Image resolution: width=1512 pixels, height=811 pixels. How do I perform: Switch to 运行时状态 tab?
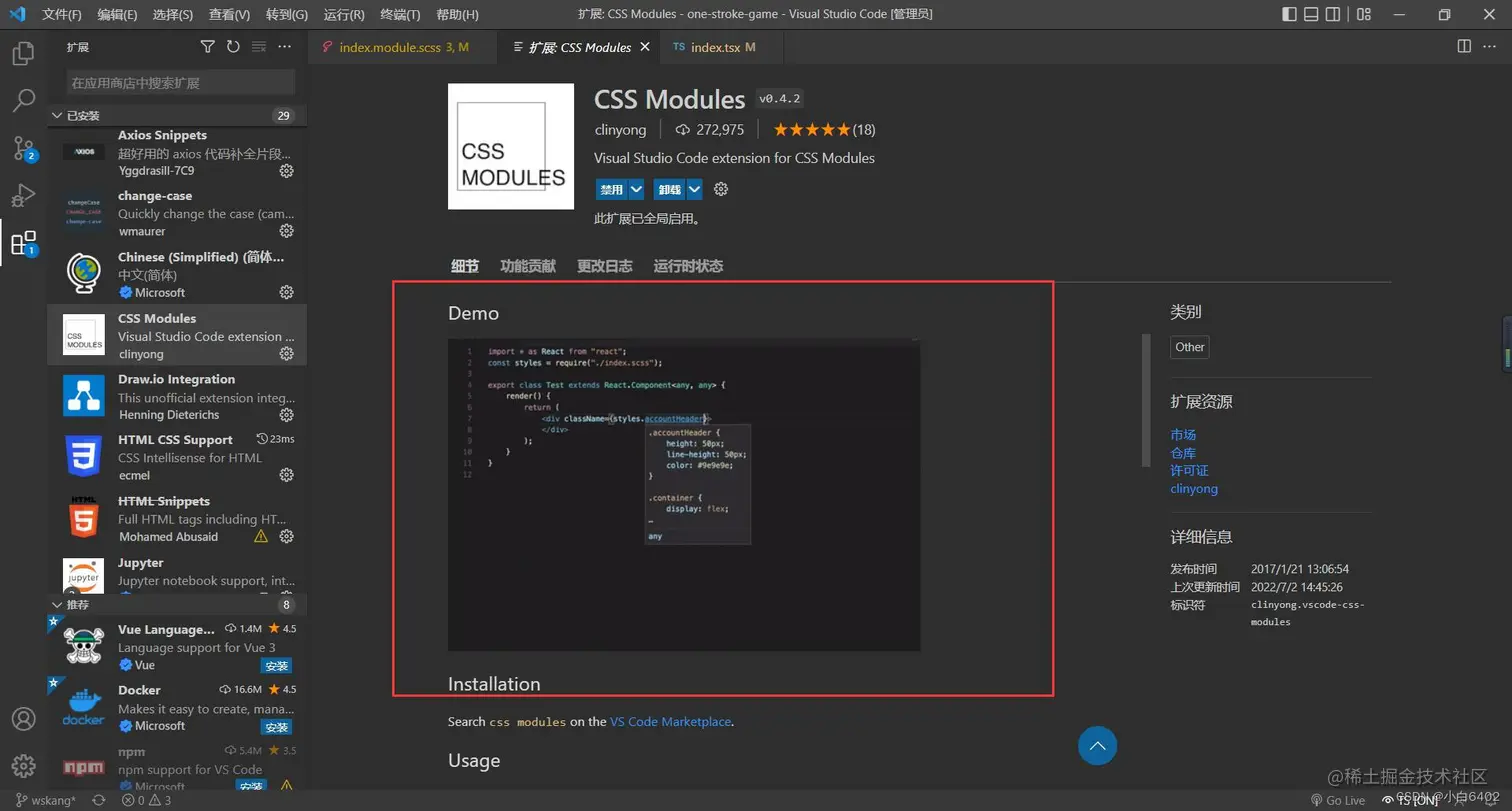pos(688,266)
